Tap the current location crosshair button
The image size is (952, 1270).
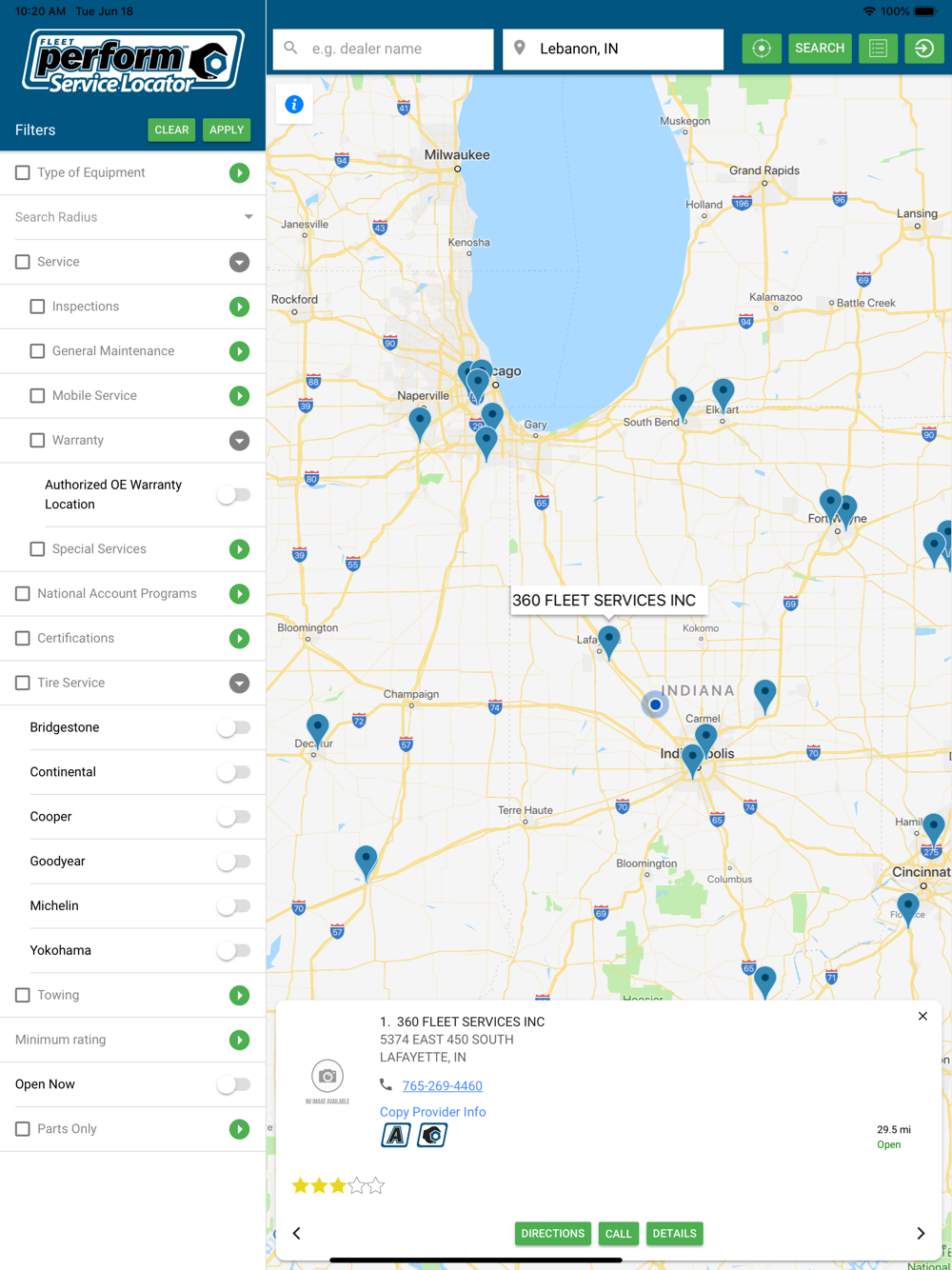pyautogui.click(x=762, y=49)
